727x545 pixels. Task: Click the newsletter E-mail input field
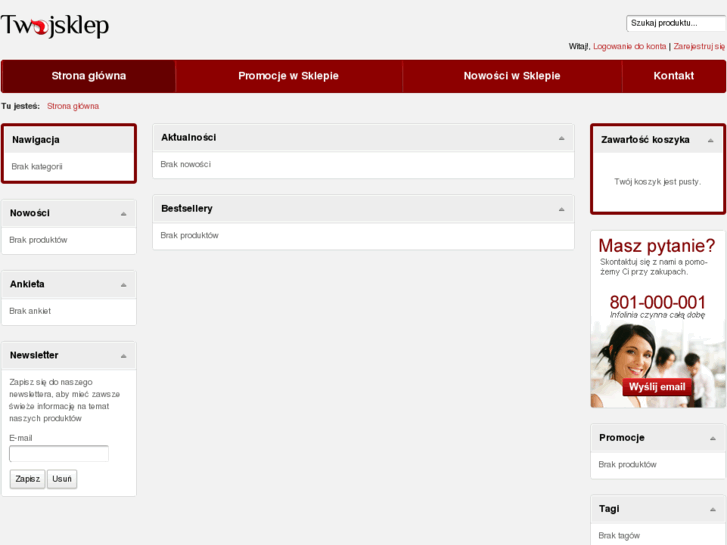59,454
